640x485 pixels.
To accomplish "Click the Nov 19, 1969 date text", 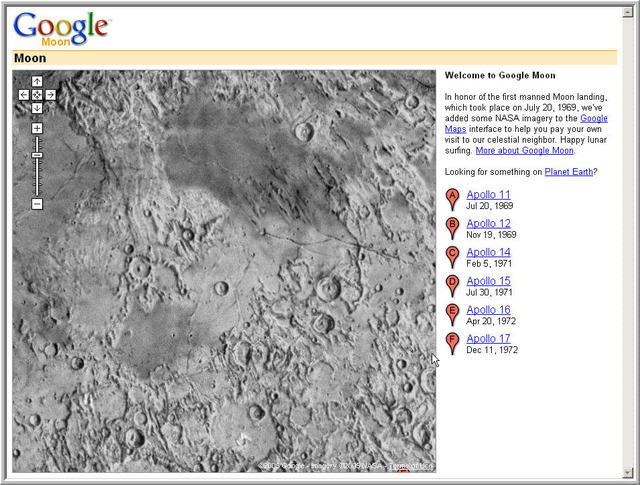I will (491, 235).
